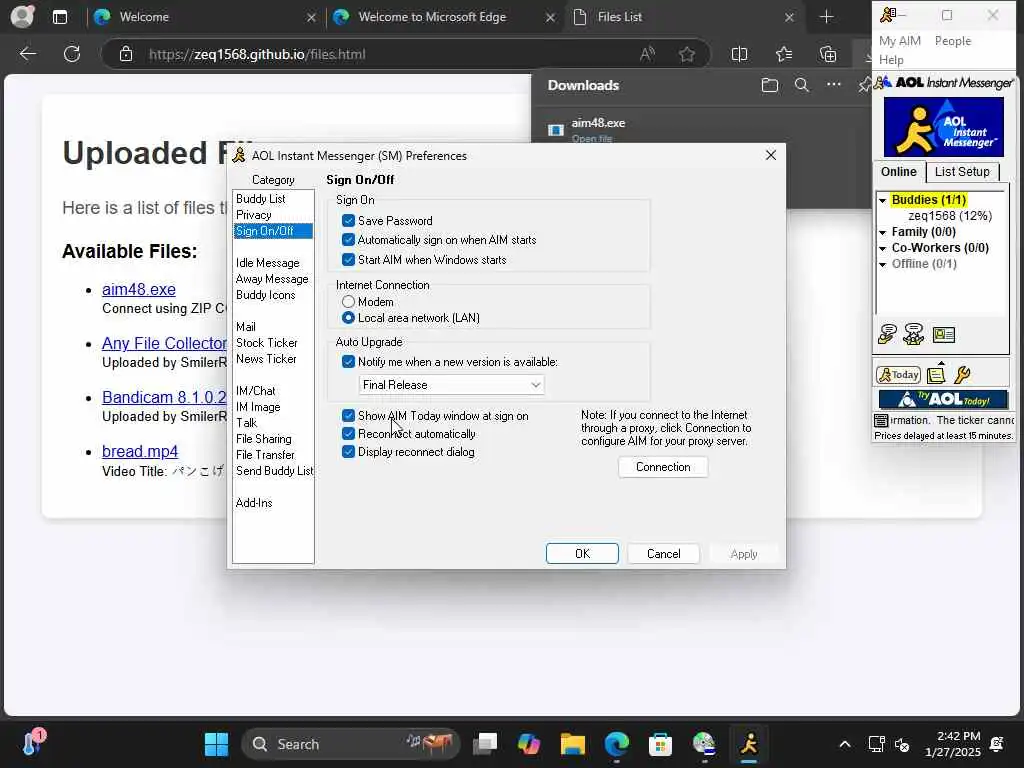Collapse the Buddies (1/1) group
This screenshot has width=1024, height=768.
(x=882, y=200)
